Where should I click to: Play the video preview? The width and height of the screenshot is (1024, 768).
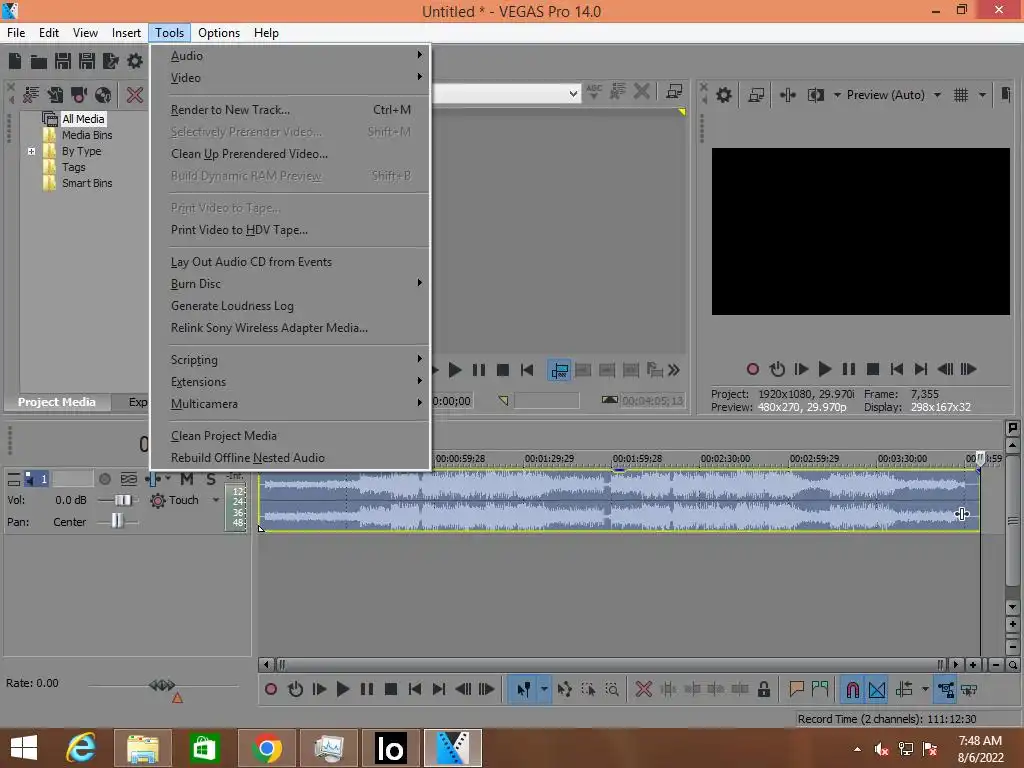pyautogui.click(x=825, y=370)
